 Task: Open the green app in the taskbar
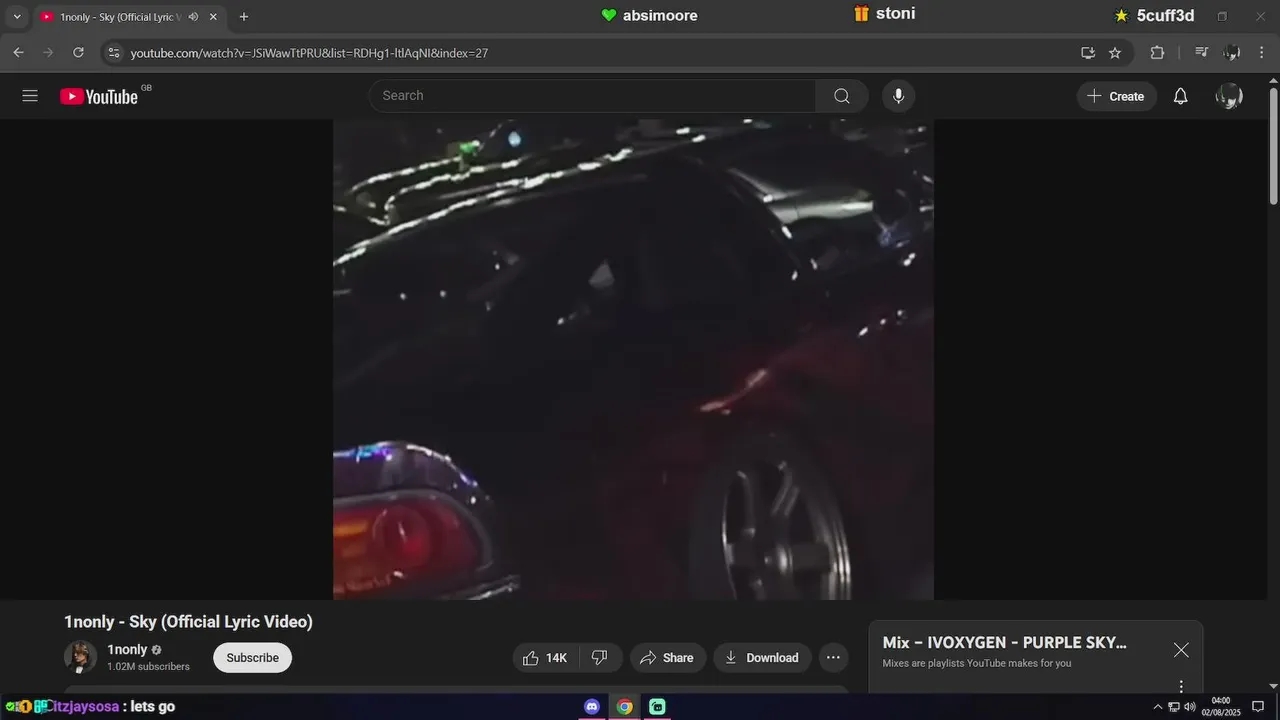pos(657,706)
